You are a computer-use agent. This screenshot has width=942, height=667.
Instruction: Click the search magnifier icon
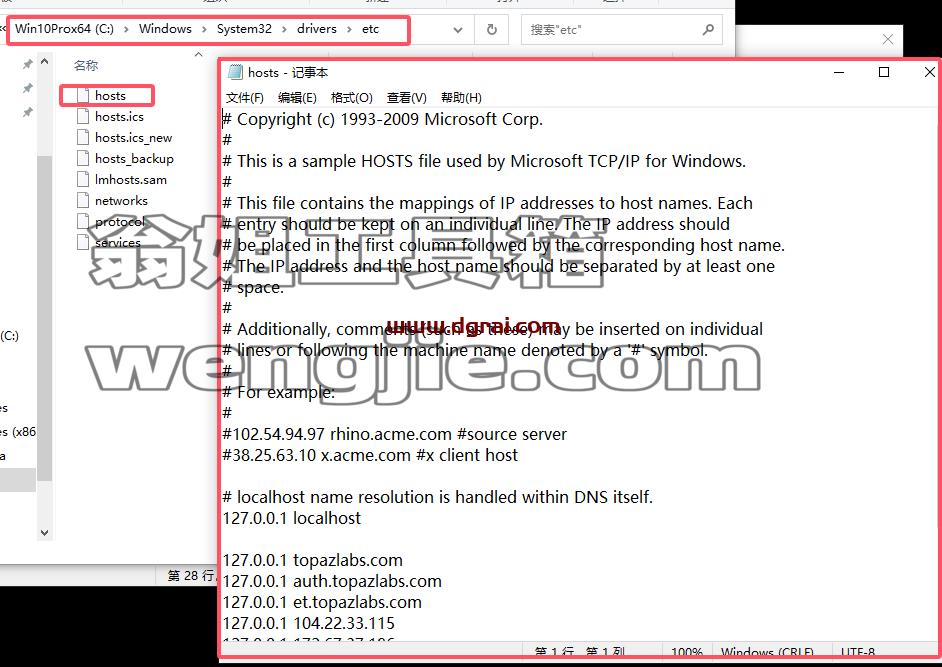708,29
